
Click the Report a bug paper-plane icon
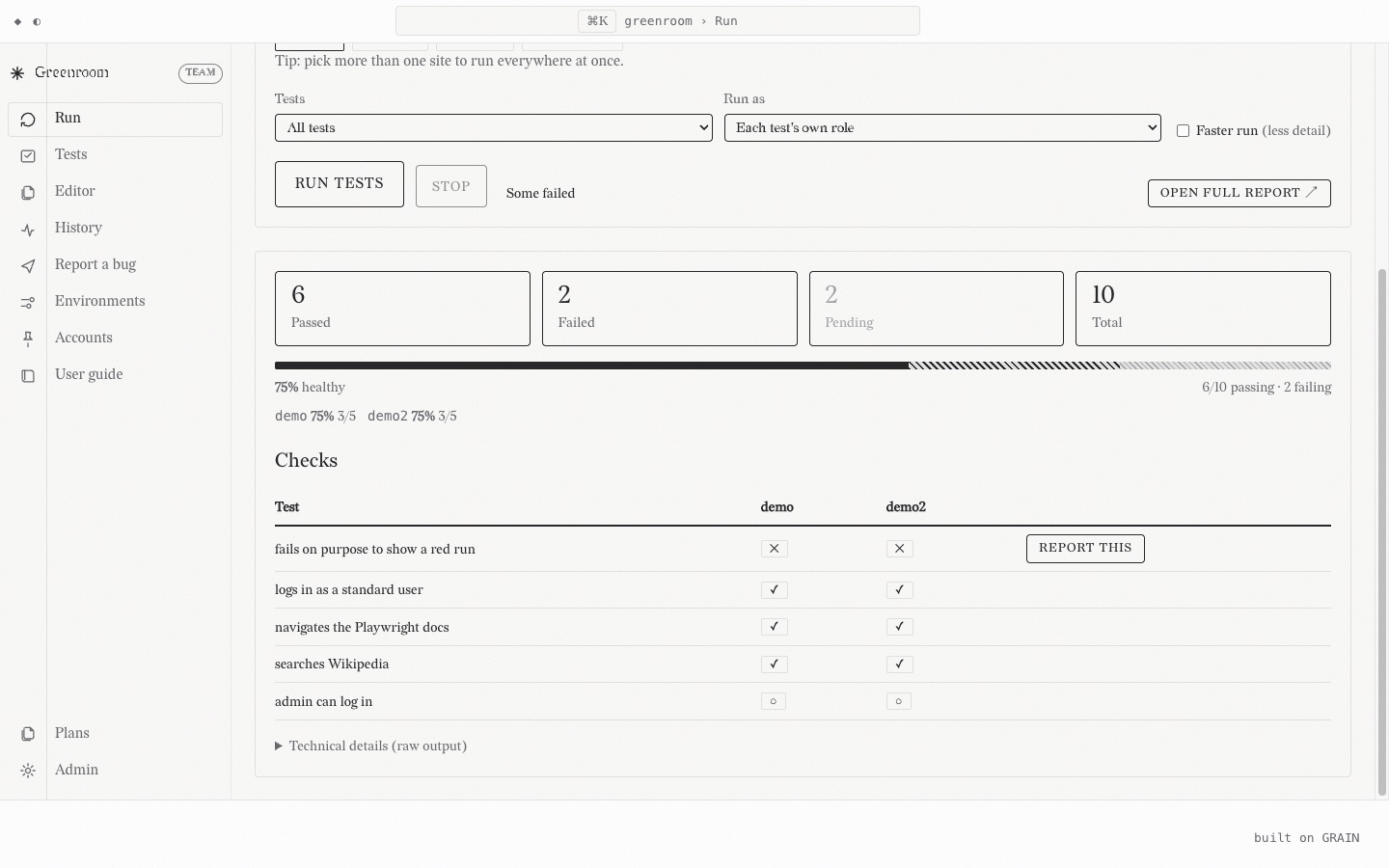[x=28, y=266]
